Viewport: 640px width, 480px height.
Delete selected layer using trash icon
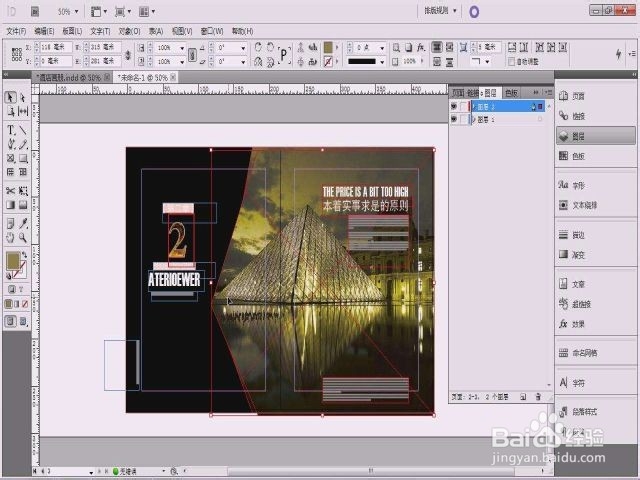pyautogui.click(x=538, y=396)
